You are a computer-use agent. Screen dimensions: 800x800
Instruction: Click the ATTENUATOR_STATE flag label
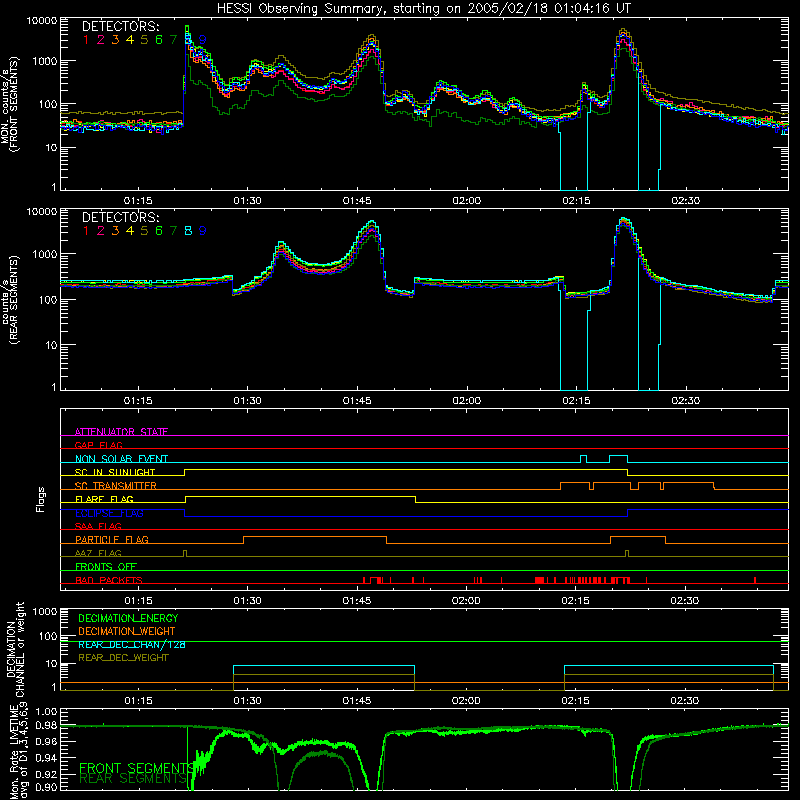point(121,432)
